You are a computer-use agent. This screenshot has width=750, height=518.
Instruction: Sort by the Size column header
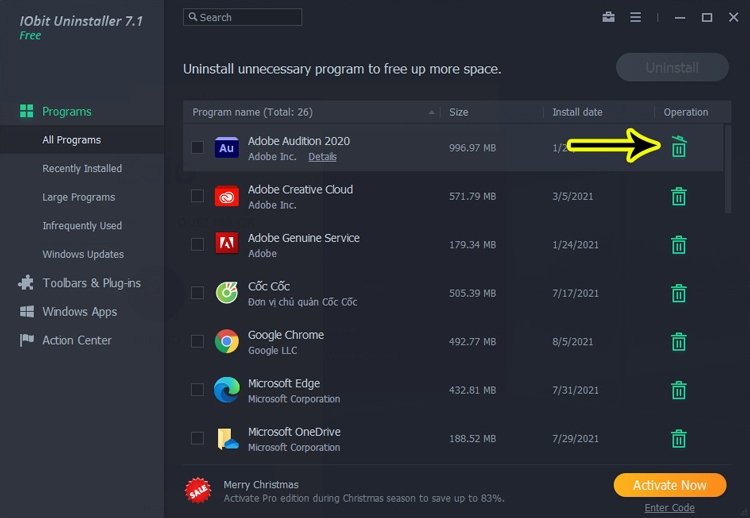point(458,112)
